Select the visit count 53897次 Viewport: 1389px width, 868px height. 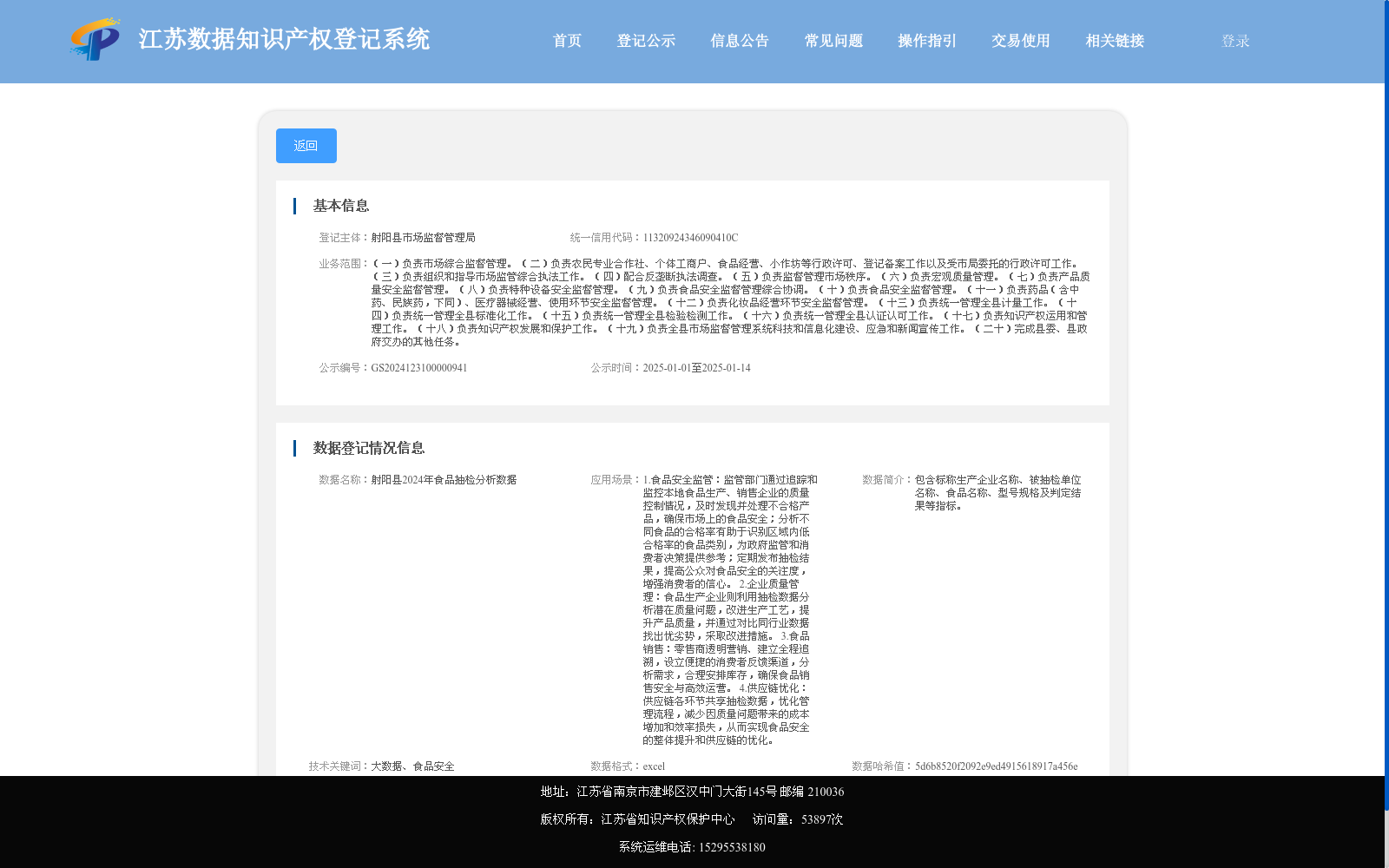point(822,819)
